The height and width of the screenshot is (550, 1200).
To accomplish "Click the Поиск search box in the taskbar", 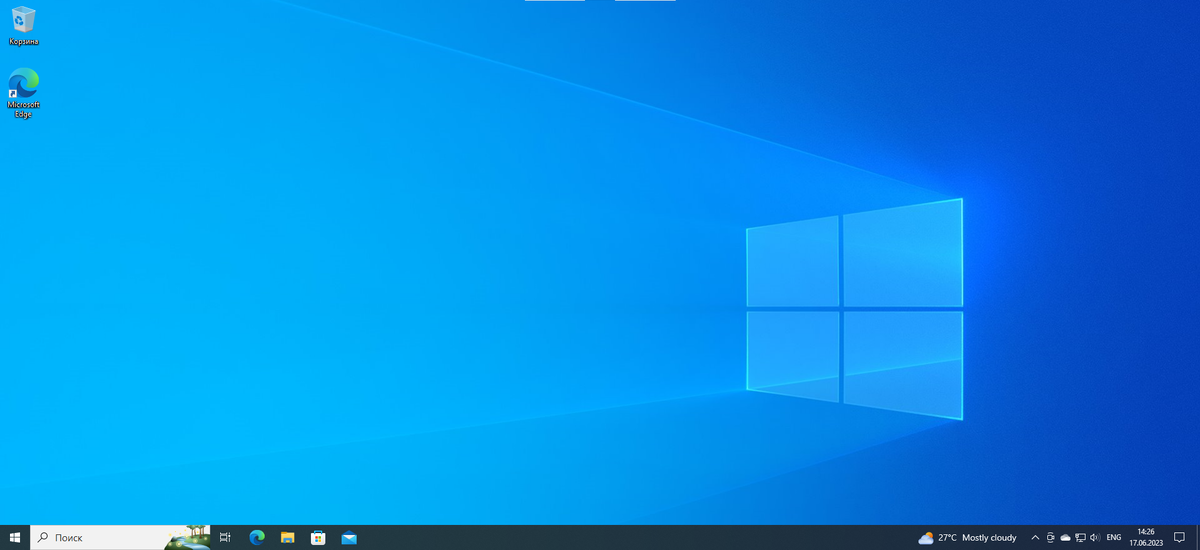I will pos(120,538).
